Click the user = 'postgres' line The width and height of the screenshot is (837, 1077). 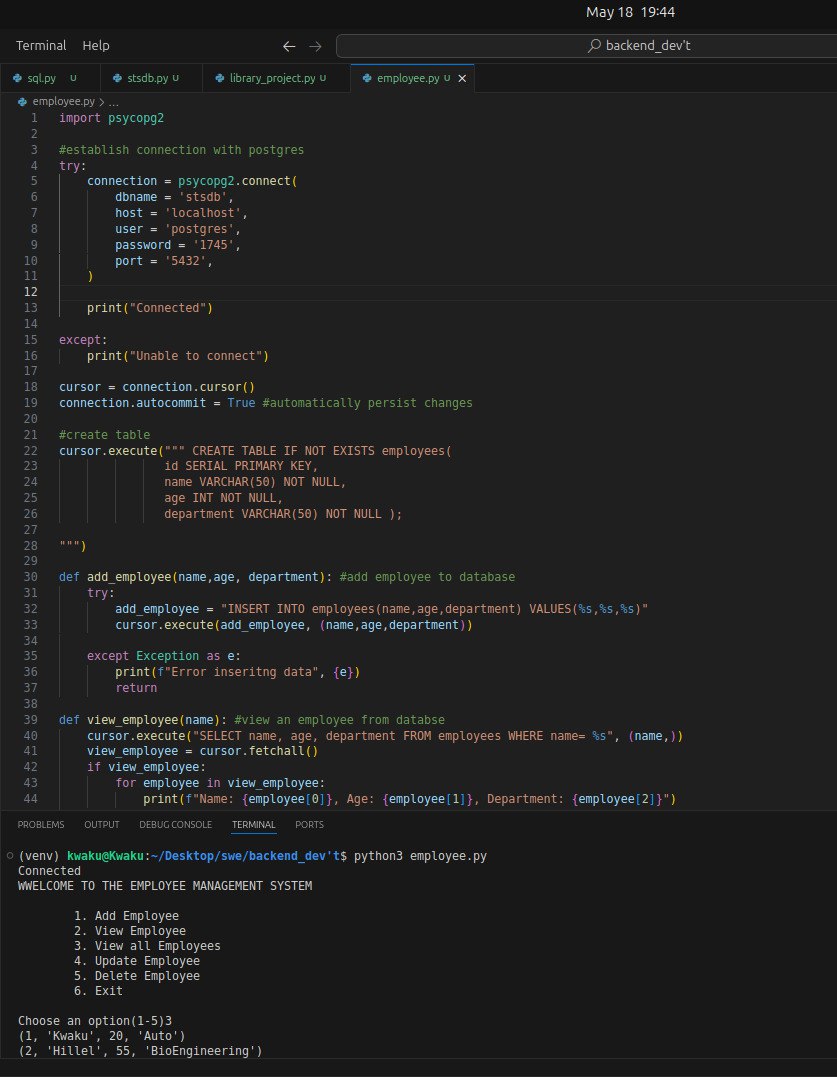click(178, 229)
